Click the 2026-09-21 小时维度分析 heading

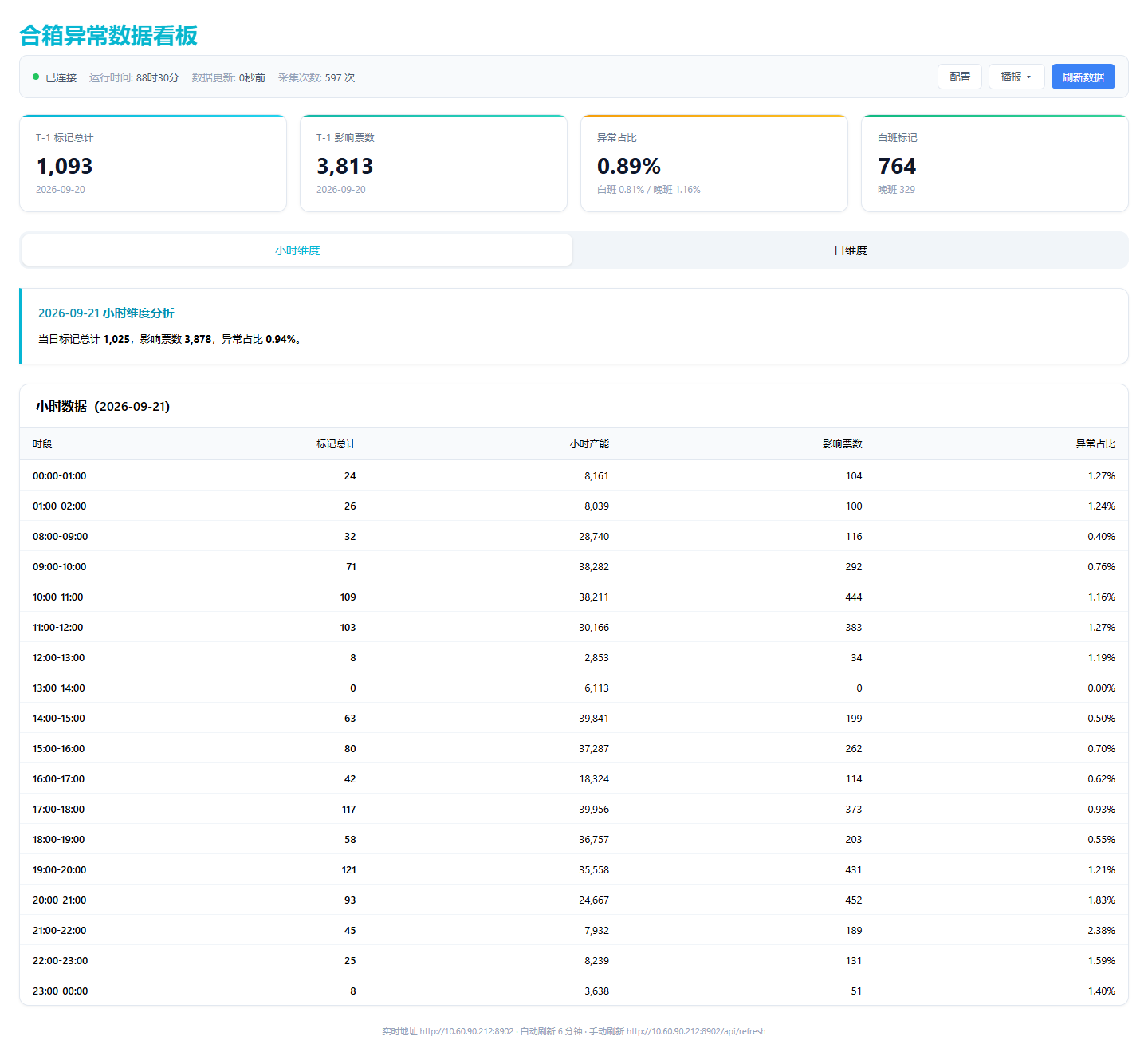(106, 313)
